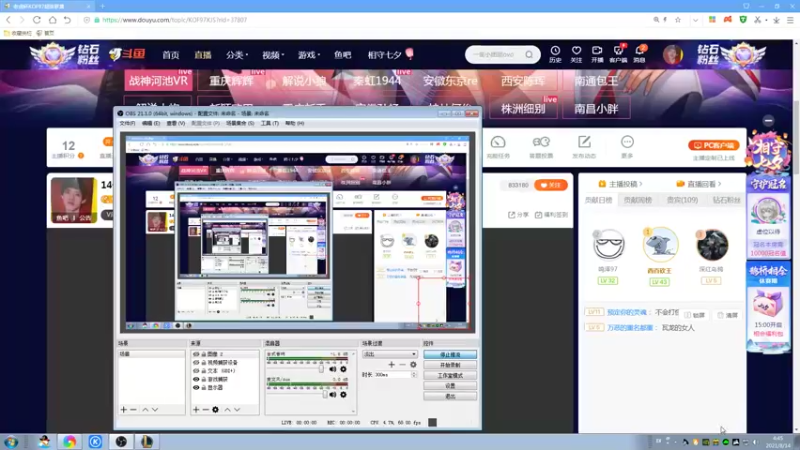Toggle lock on 图像 2 source
800x450 pixels.
pyautogui.click(x=204, y=354)
